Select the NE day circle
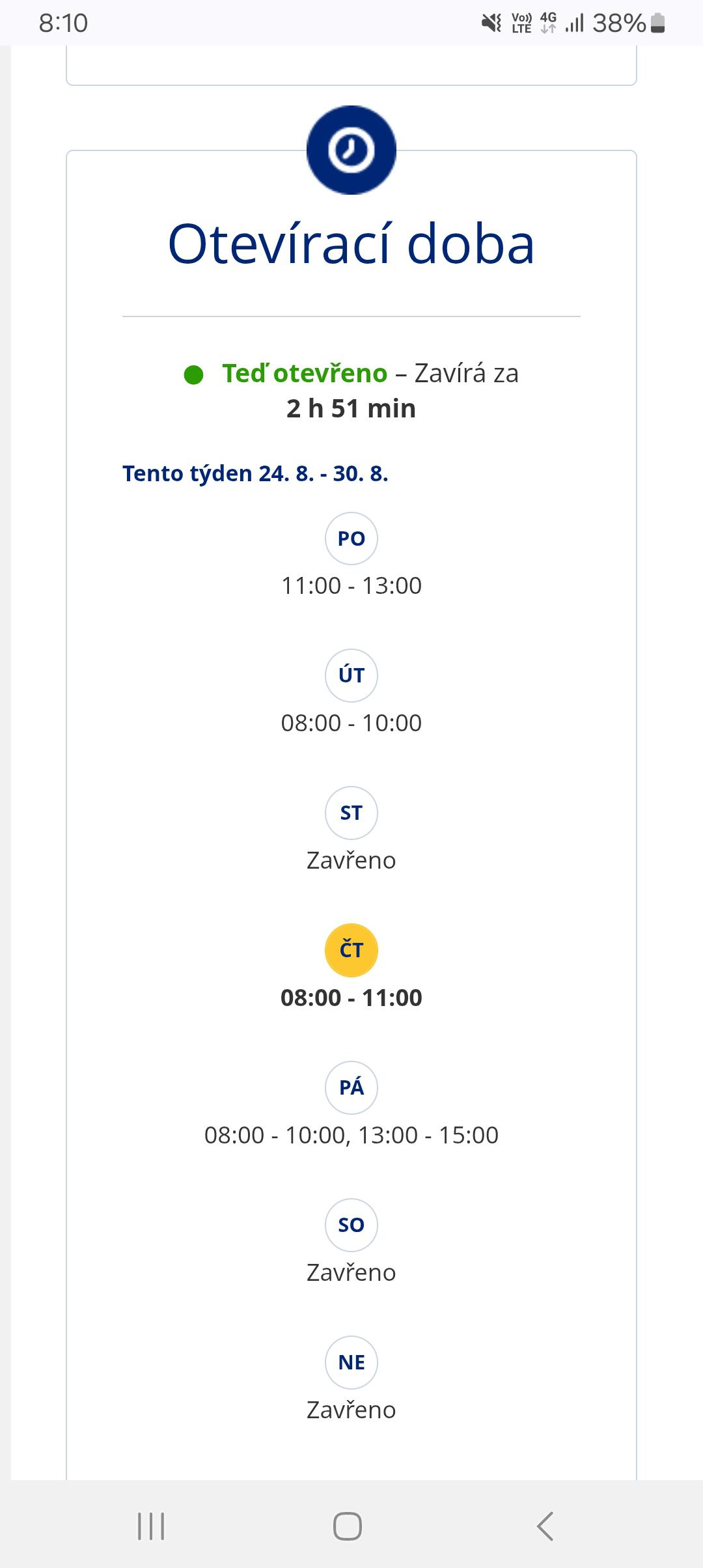This screenshot has width=703, height=1568. (x=351, y=1362)
